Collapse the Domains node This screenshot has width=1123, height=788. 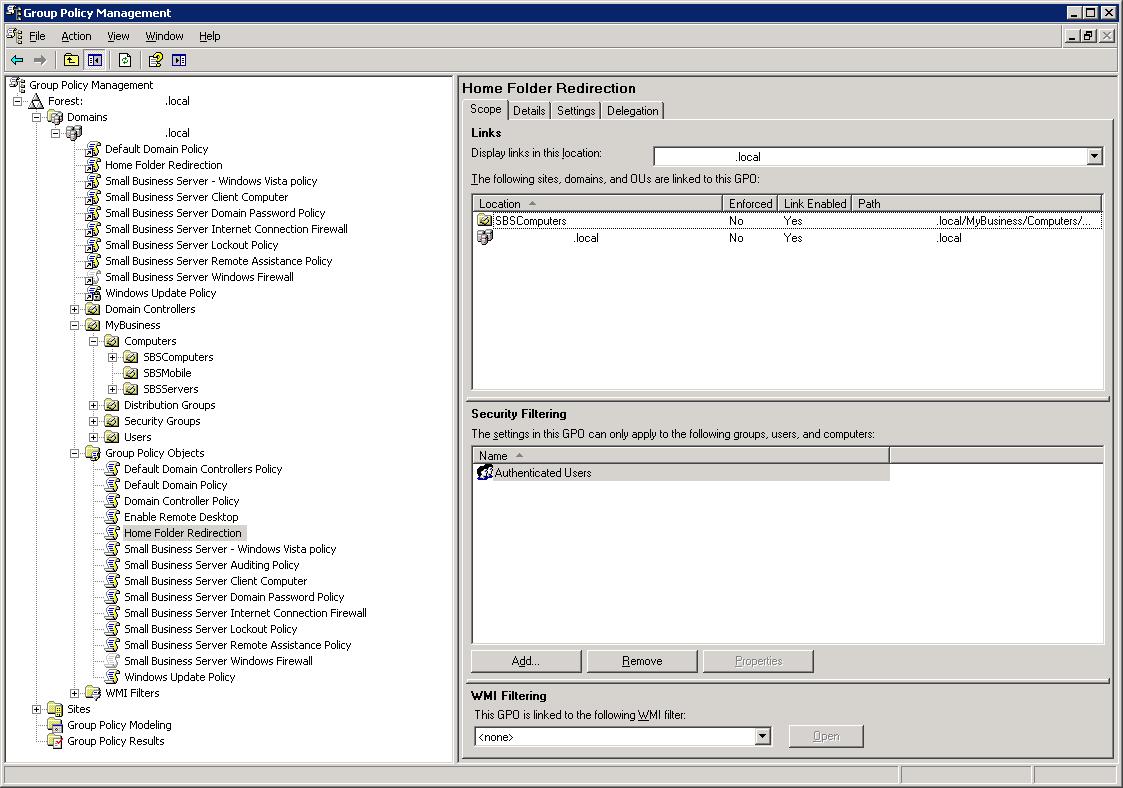click(37, 117)
